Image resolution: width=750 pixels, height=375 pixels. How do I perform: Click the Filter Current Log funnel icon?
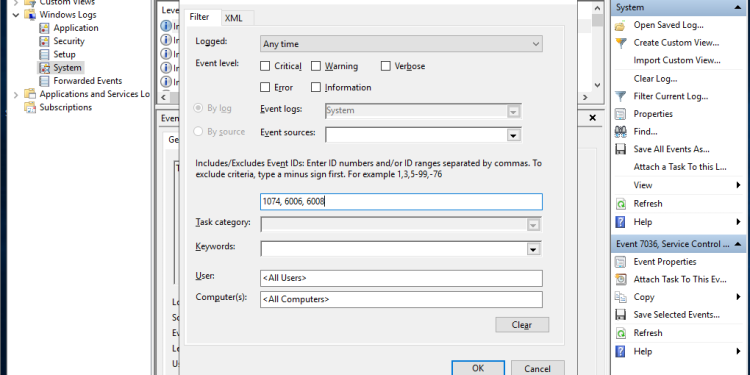coord(620,97)
